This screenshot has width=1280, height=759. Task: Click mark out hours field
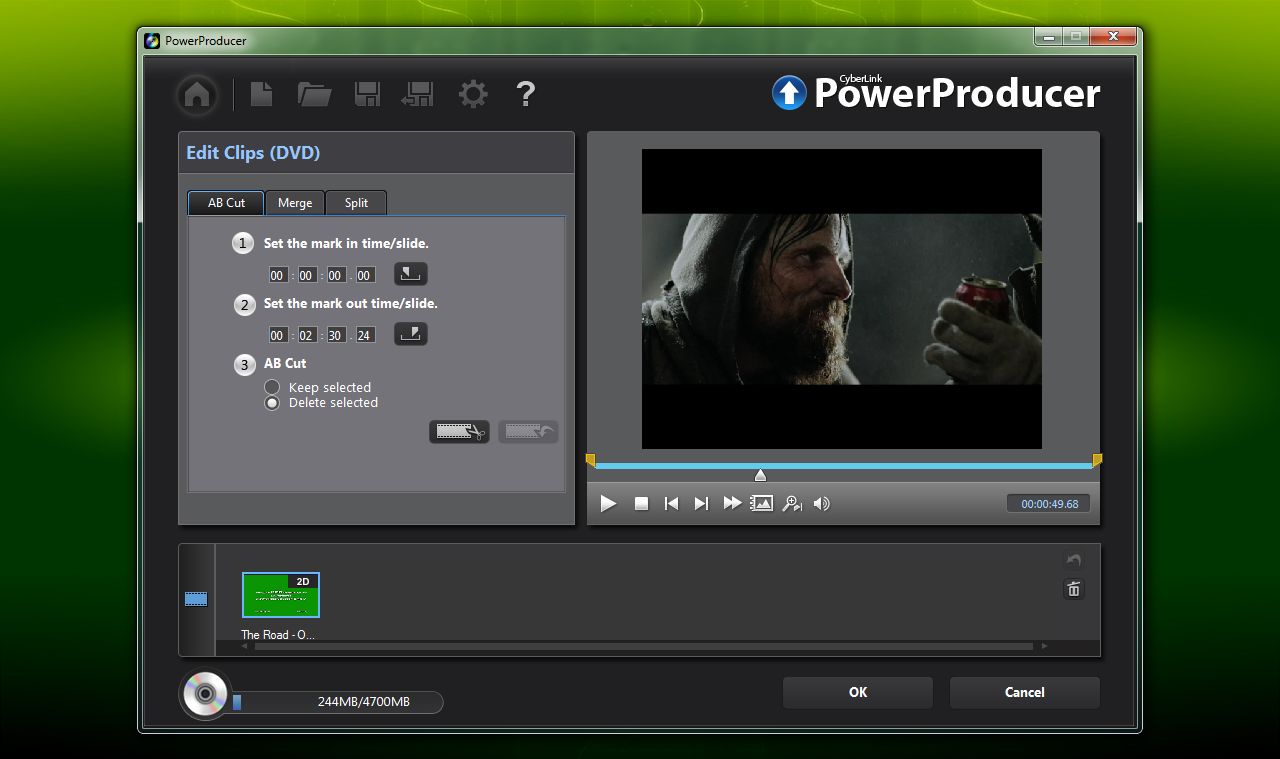[x=278, y=335]
